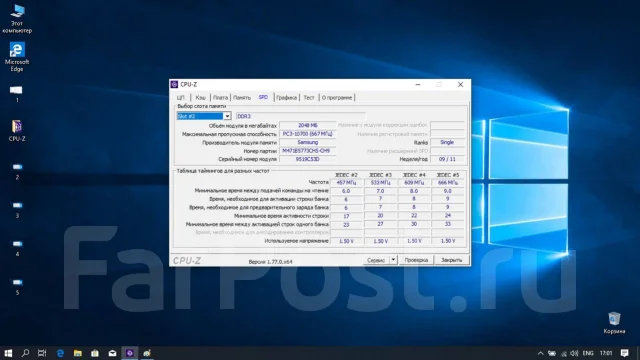
Task: Click the JEDEC #2 column header
Action: coord(346,175)
